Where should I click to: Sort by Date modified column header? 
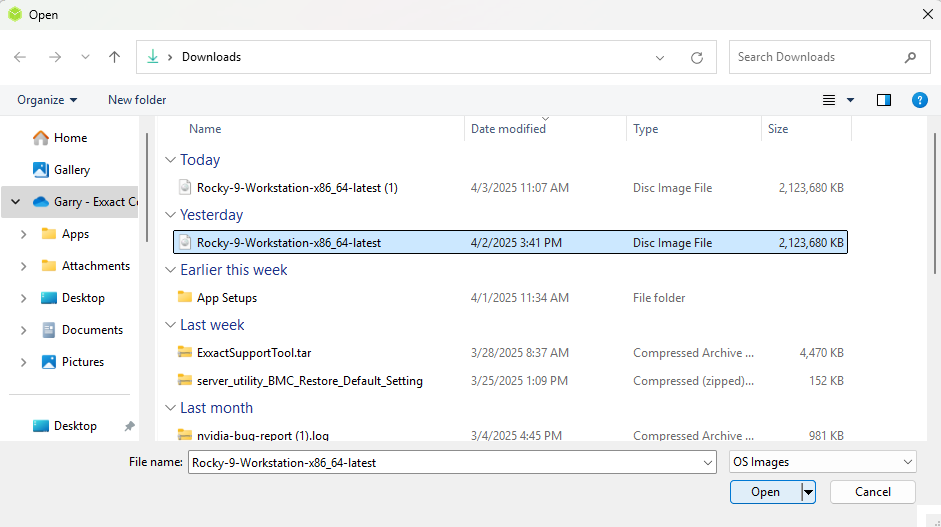[508, 129]
